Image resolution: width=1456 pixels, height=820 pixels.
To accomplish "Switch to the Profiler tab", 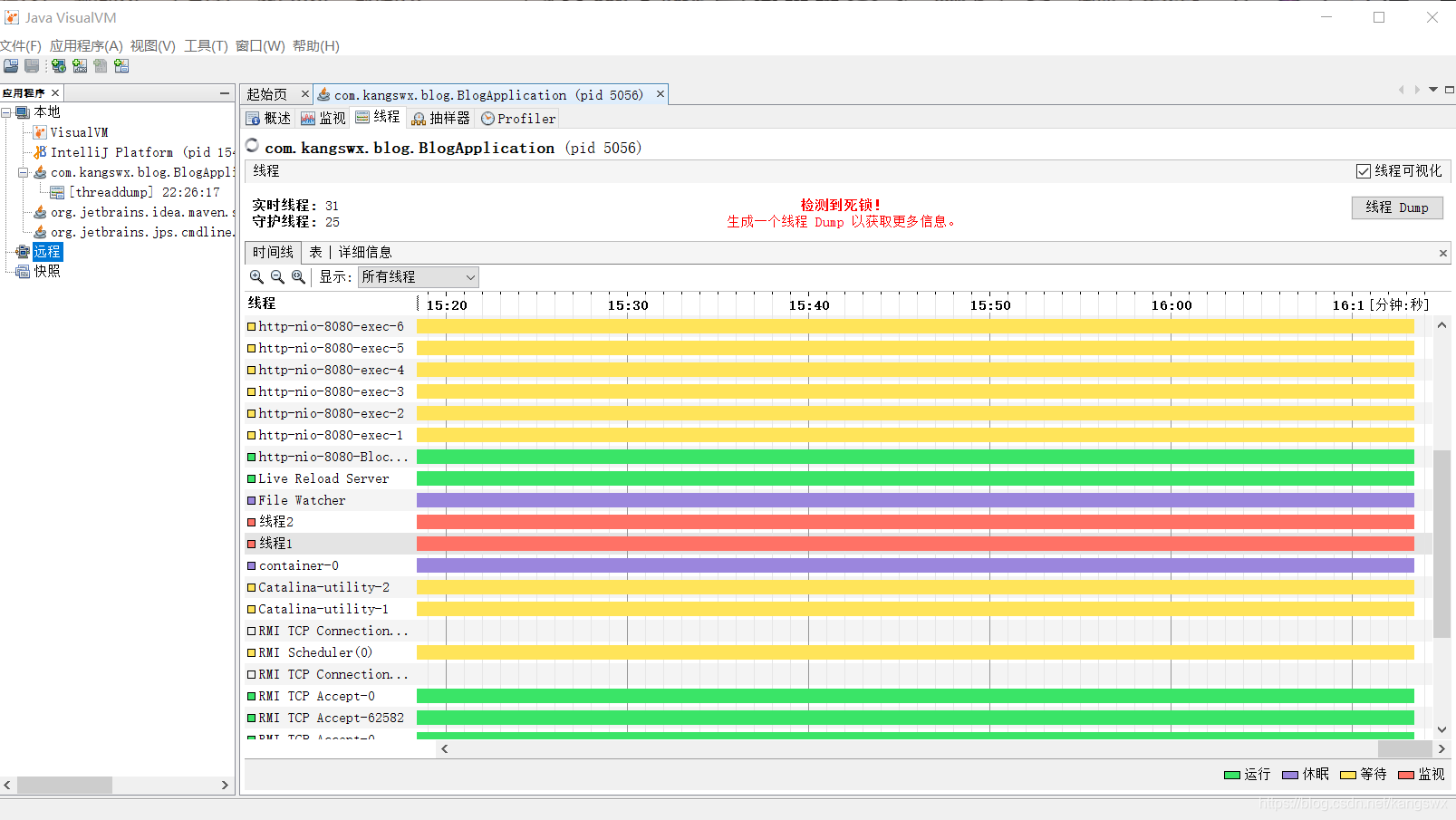I will click(518, 119).
